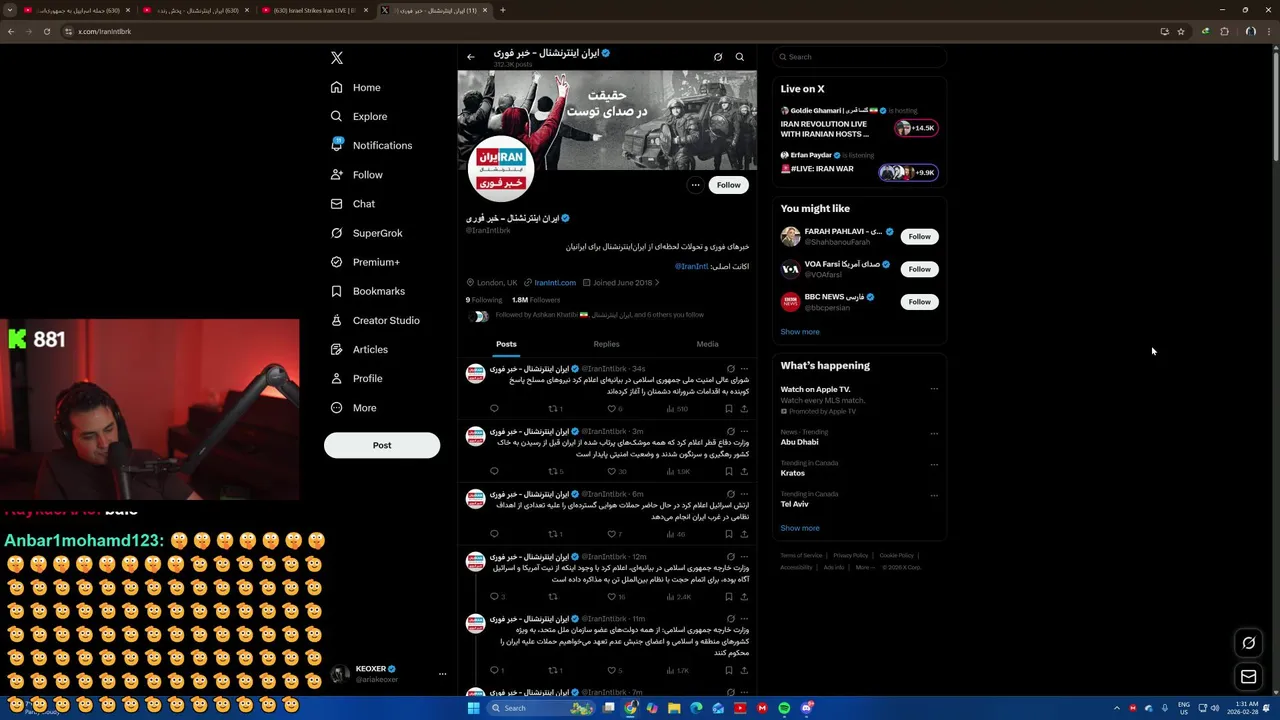Like the 6m-old post
Screen dimensions: 1280x720
point(612,534)
